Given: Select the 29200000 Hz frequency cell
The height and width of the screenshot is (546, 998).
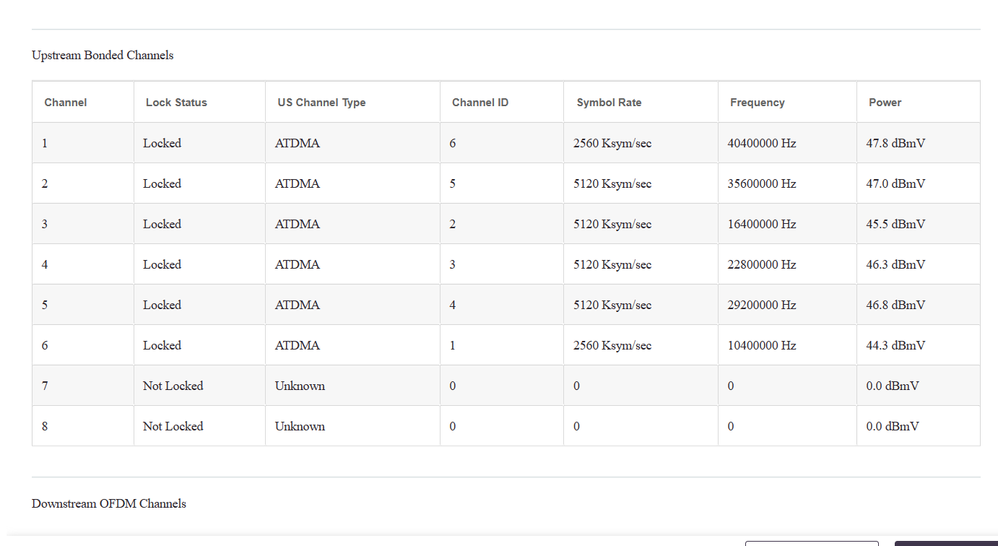Looking at the screenshot, I should click(x=761, y=305).
